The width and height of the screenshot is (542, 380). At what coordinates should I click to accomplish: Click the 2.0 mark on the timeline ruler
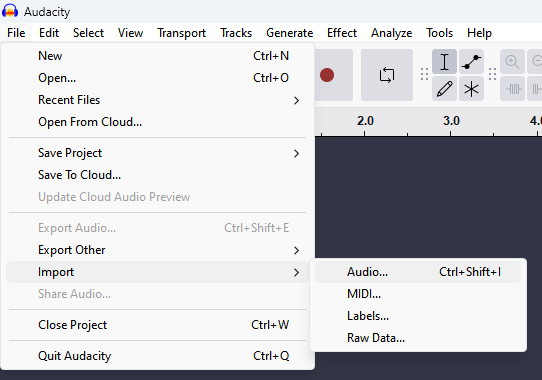(x=365, y=121)
